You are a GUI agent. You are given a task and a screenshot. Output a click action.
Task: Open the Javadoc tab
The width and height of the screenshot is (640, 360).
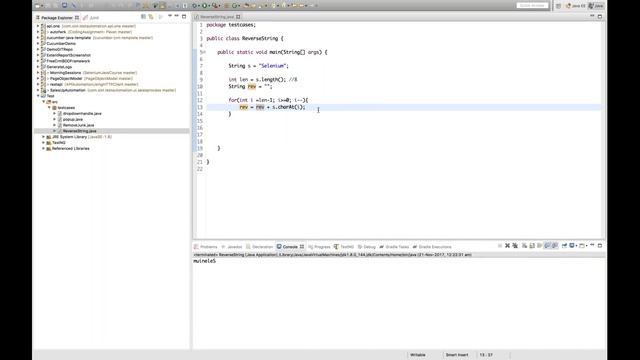pos(232,247)
